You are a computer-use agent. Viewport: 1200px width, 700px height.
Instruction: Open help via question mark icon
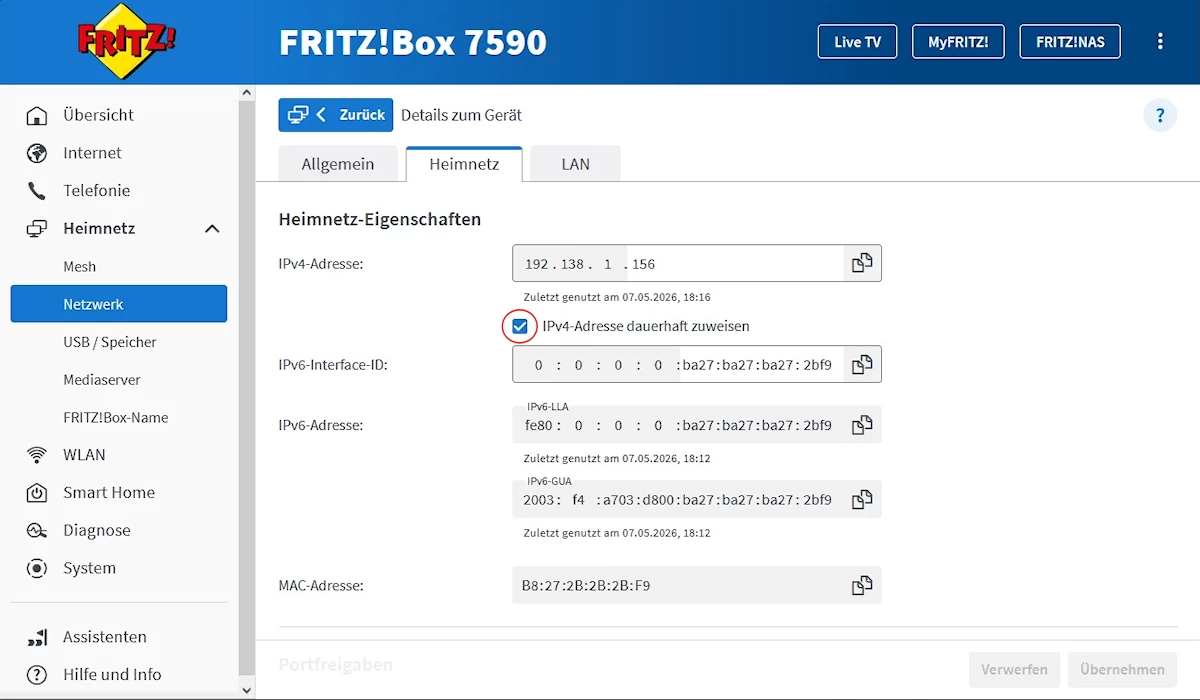pyautogui.click(x=1160, y=115)
